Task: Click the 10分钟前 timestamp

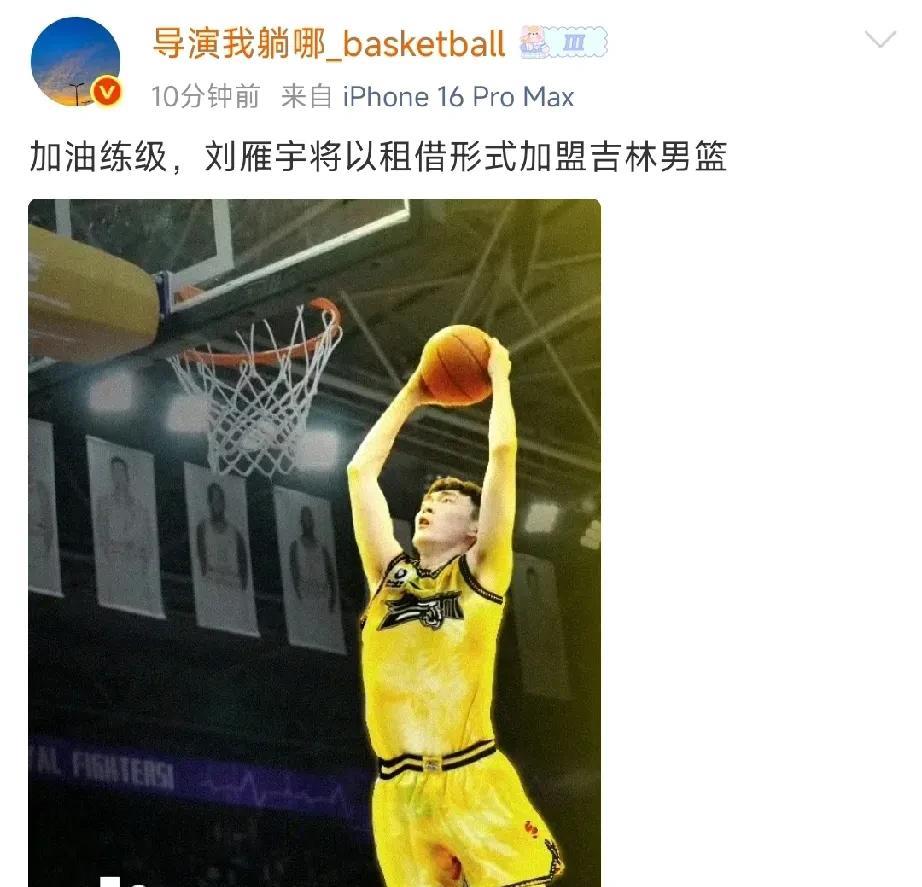Action: [x=206, y=96]
